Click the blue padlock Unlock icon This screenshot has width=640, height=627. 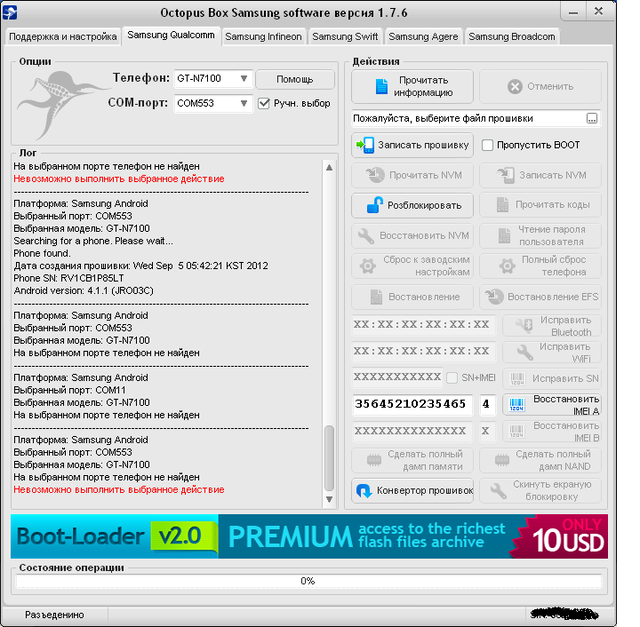click(375, 205)
